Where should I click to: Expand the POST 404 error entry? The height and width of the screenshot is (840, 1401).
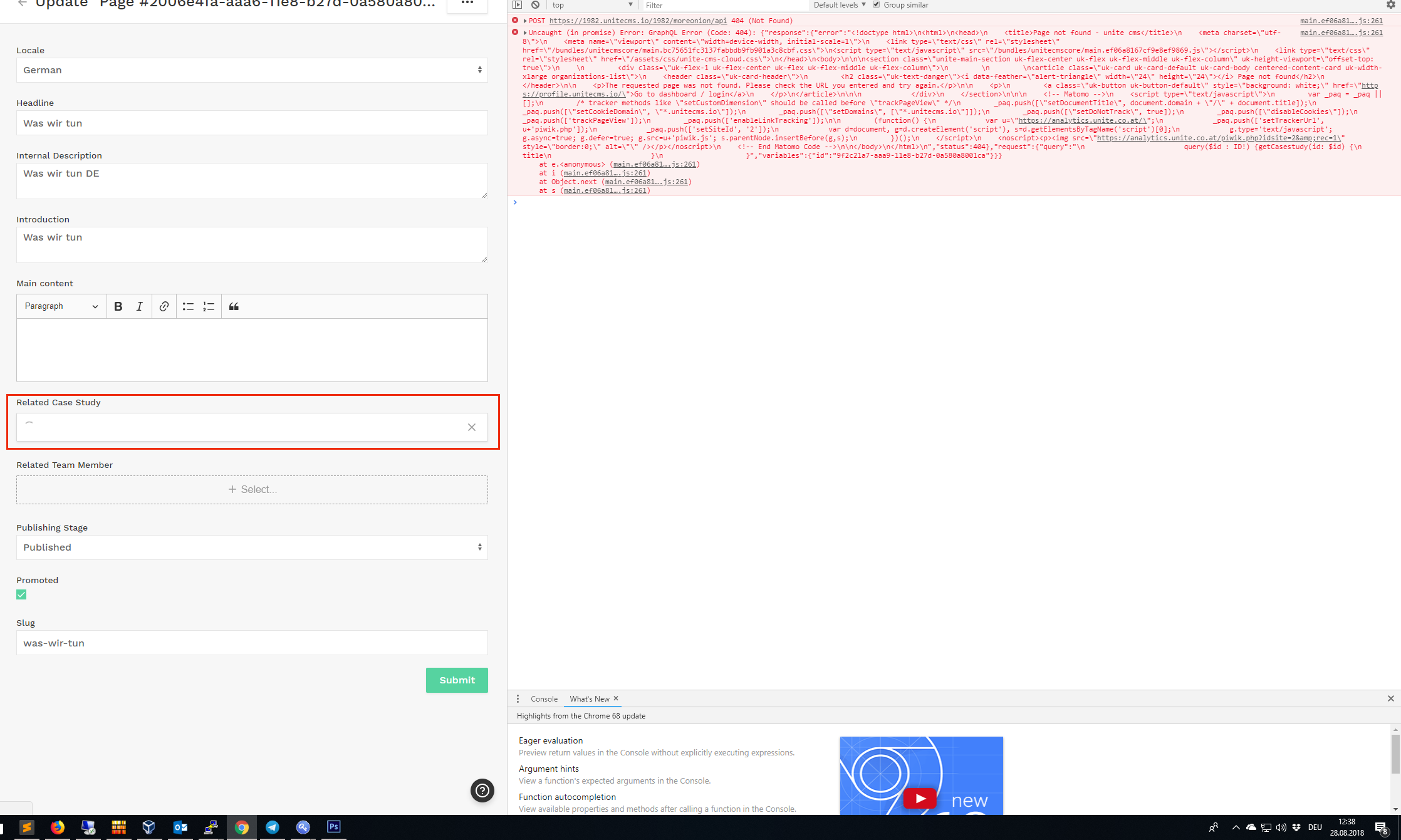pos(525,21)
